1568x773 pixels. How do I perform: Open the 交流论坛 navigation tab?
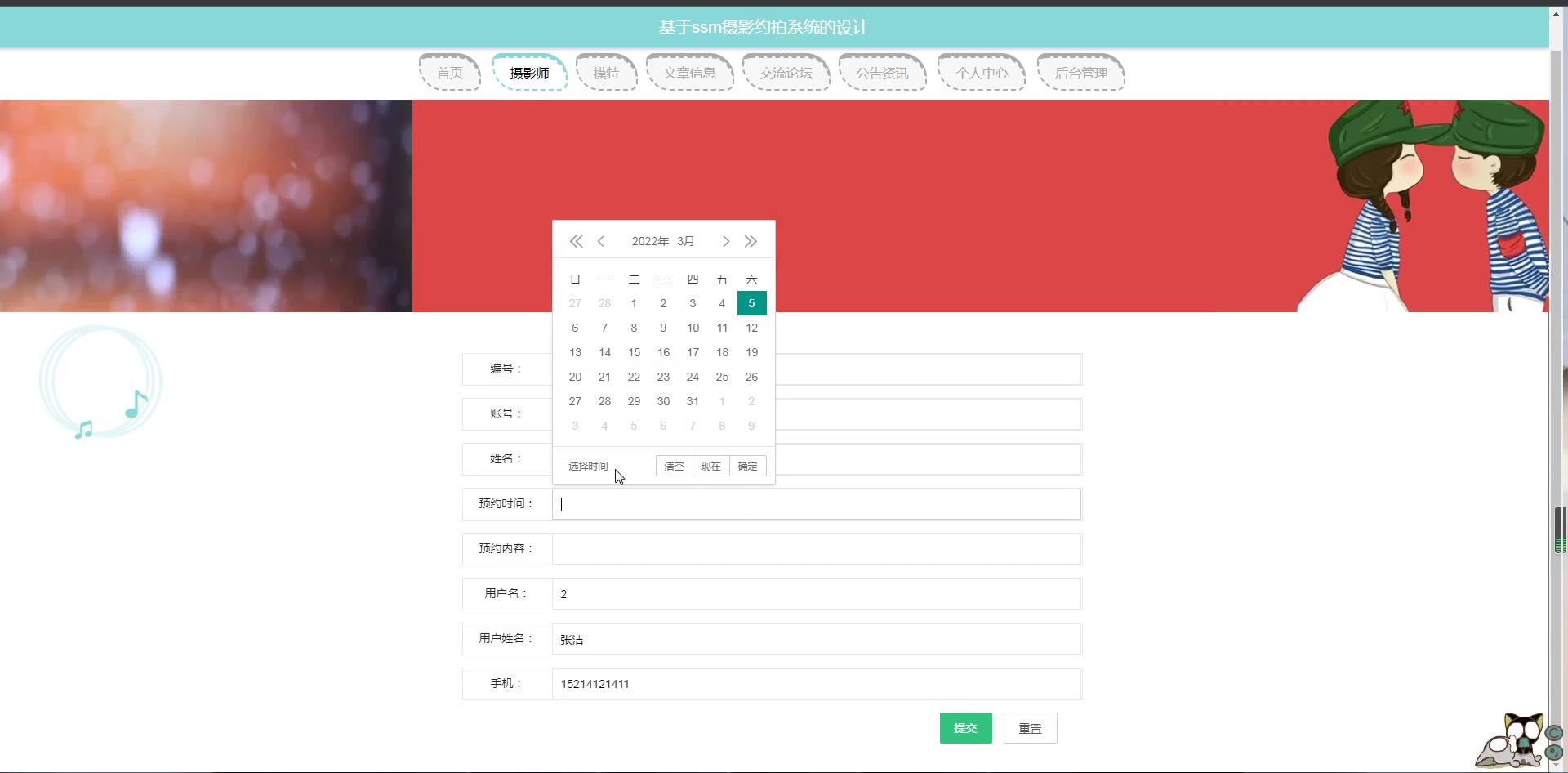click(786, 73)
